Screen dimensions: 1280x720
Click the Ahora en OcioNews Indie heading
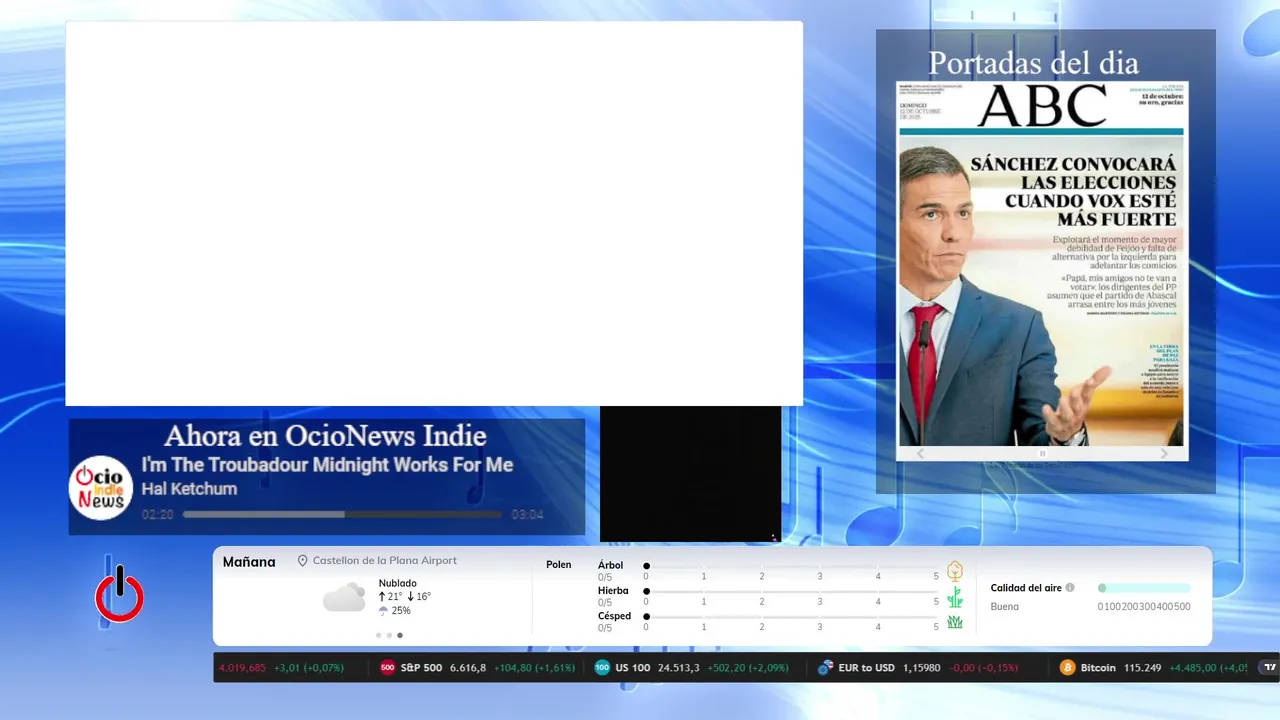coord(325,436)
